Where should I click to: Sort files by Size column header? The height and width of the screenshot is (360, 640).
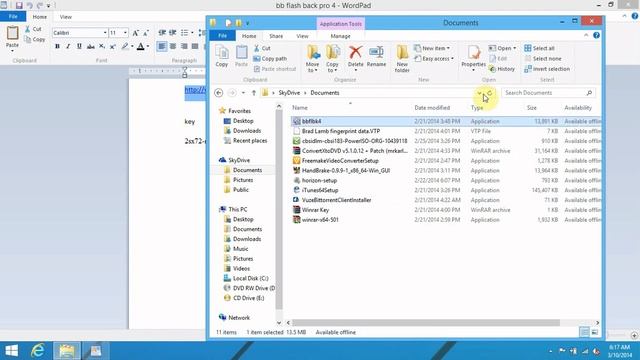tap(532, 108)
